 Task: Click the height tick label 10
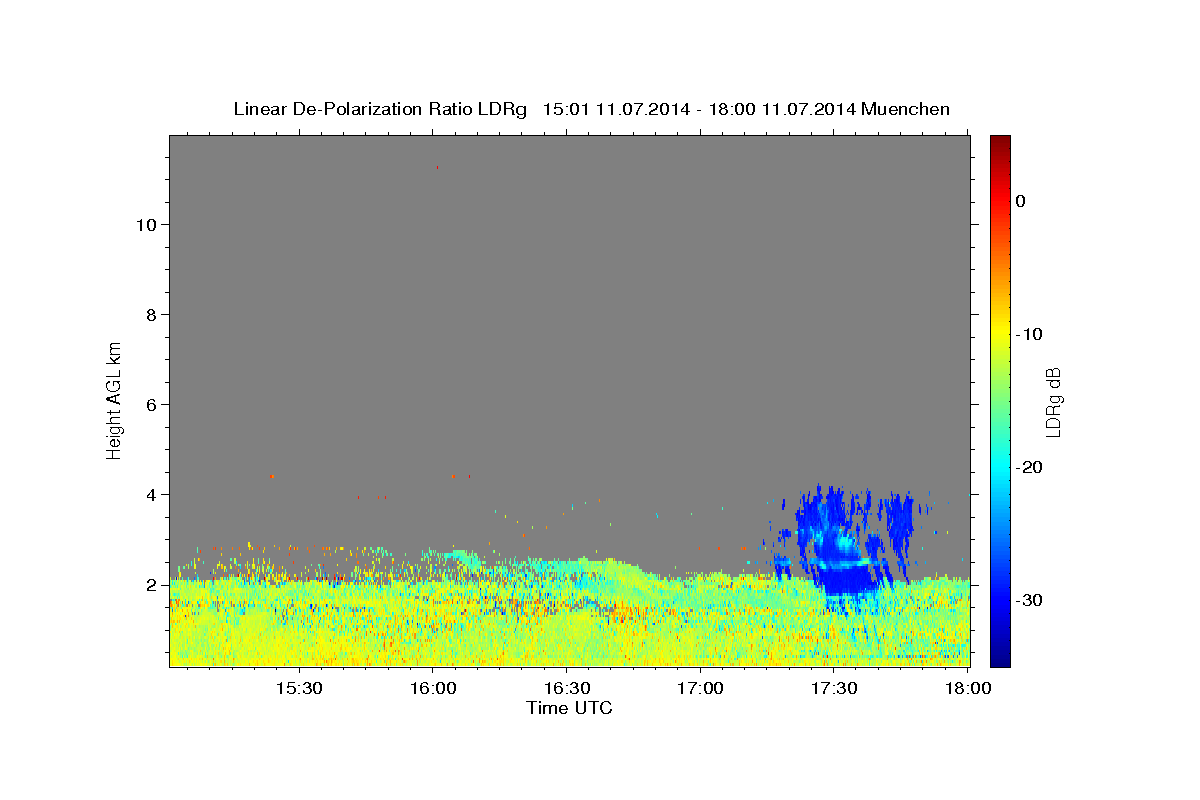point(146,225)
